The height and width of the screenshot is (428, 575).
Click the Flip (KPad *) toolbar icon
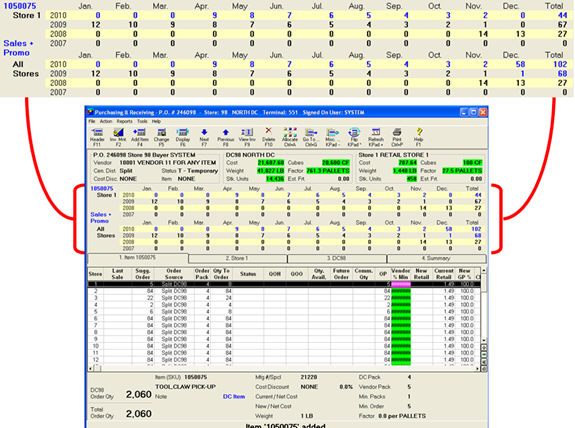(x=354, y=137)
